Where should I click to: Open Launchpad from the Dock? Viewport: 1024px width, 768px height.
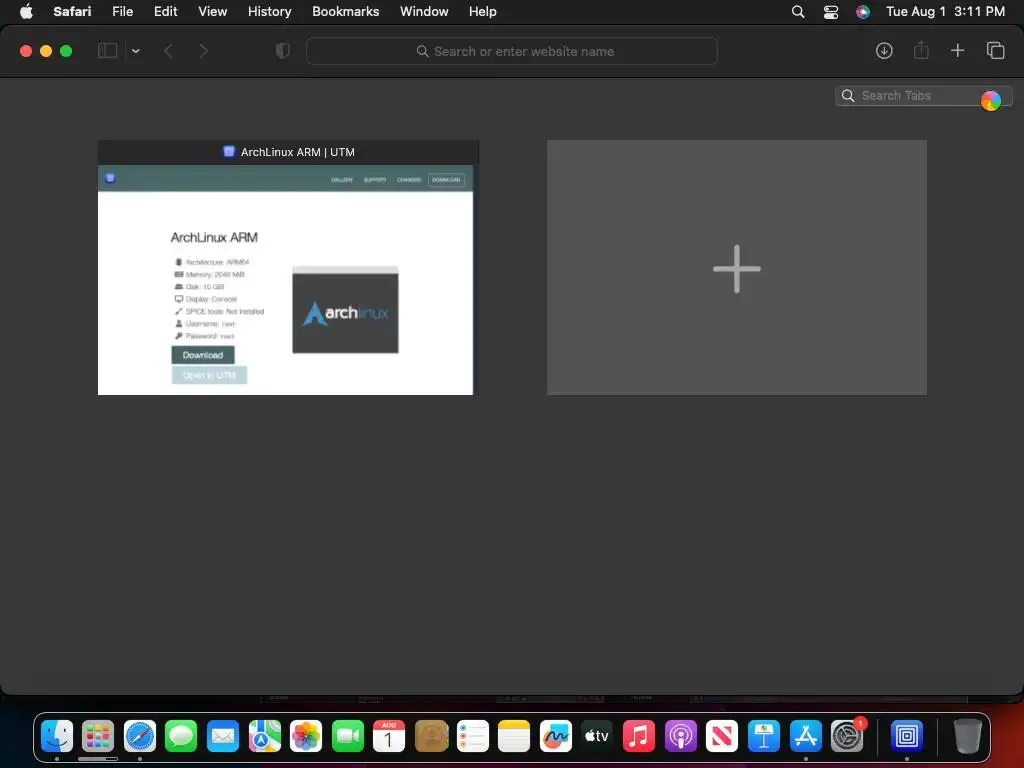(98, 736)
